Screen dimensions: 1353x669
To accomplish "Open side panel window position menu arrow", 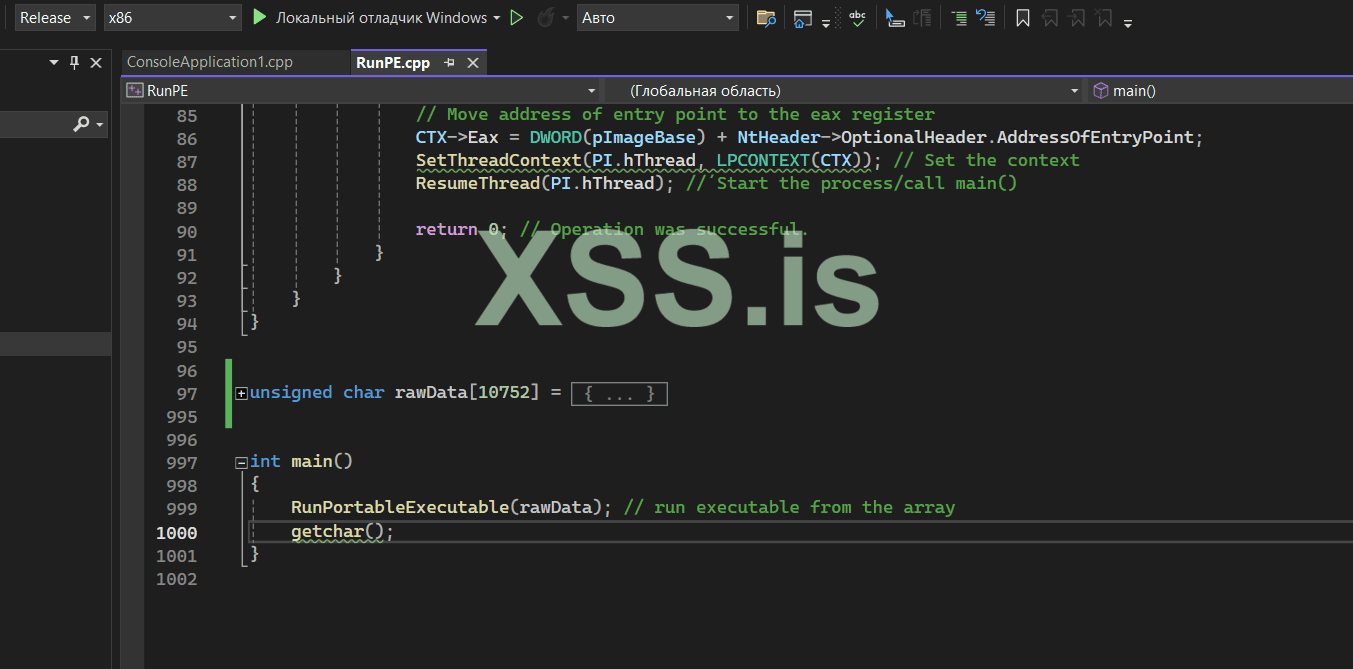I will tap(54, 62).
